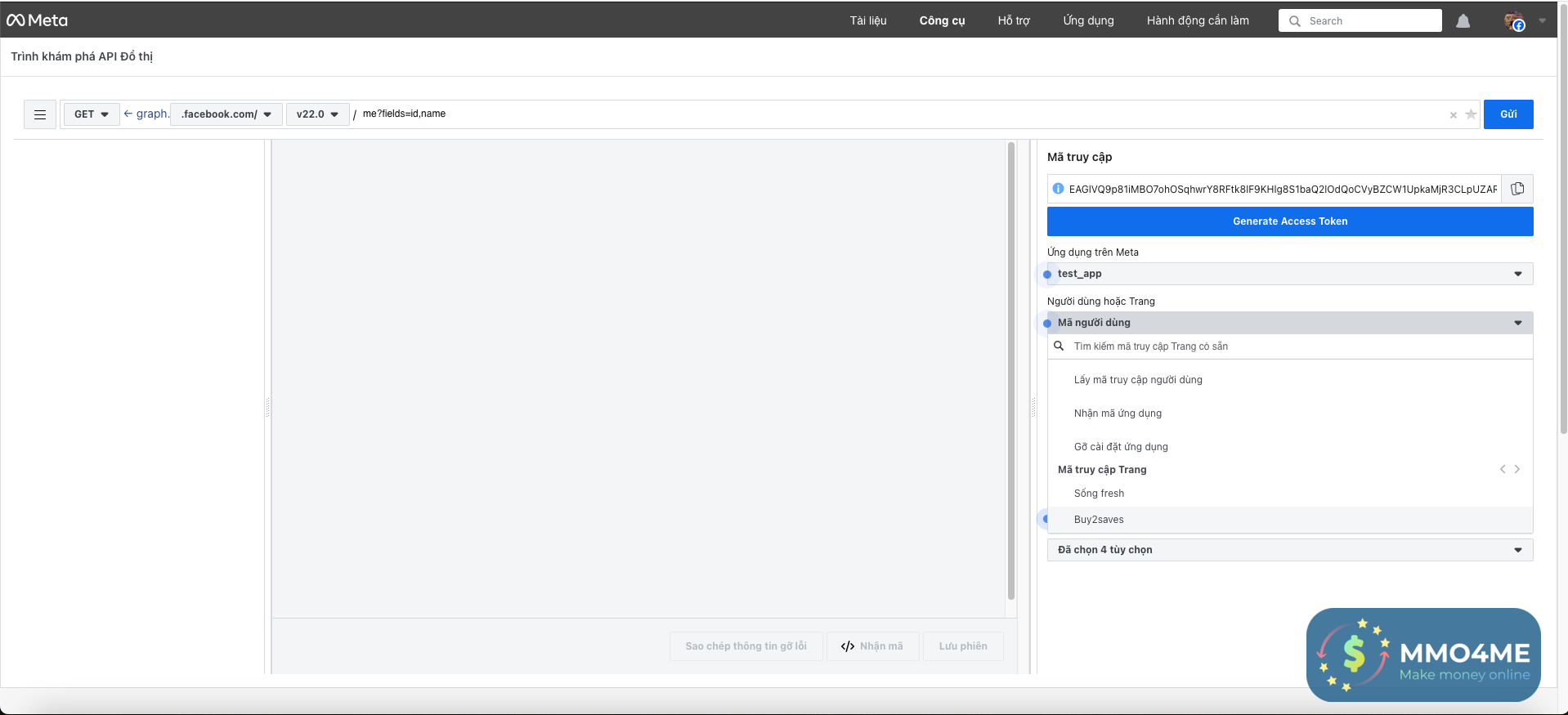Click the page token search field
Image resolution: width=1568 pixels, height=715 pixels.
(1290, 346)
